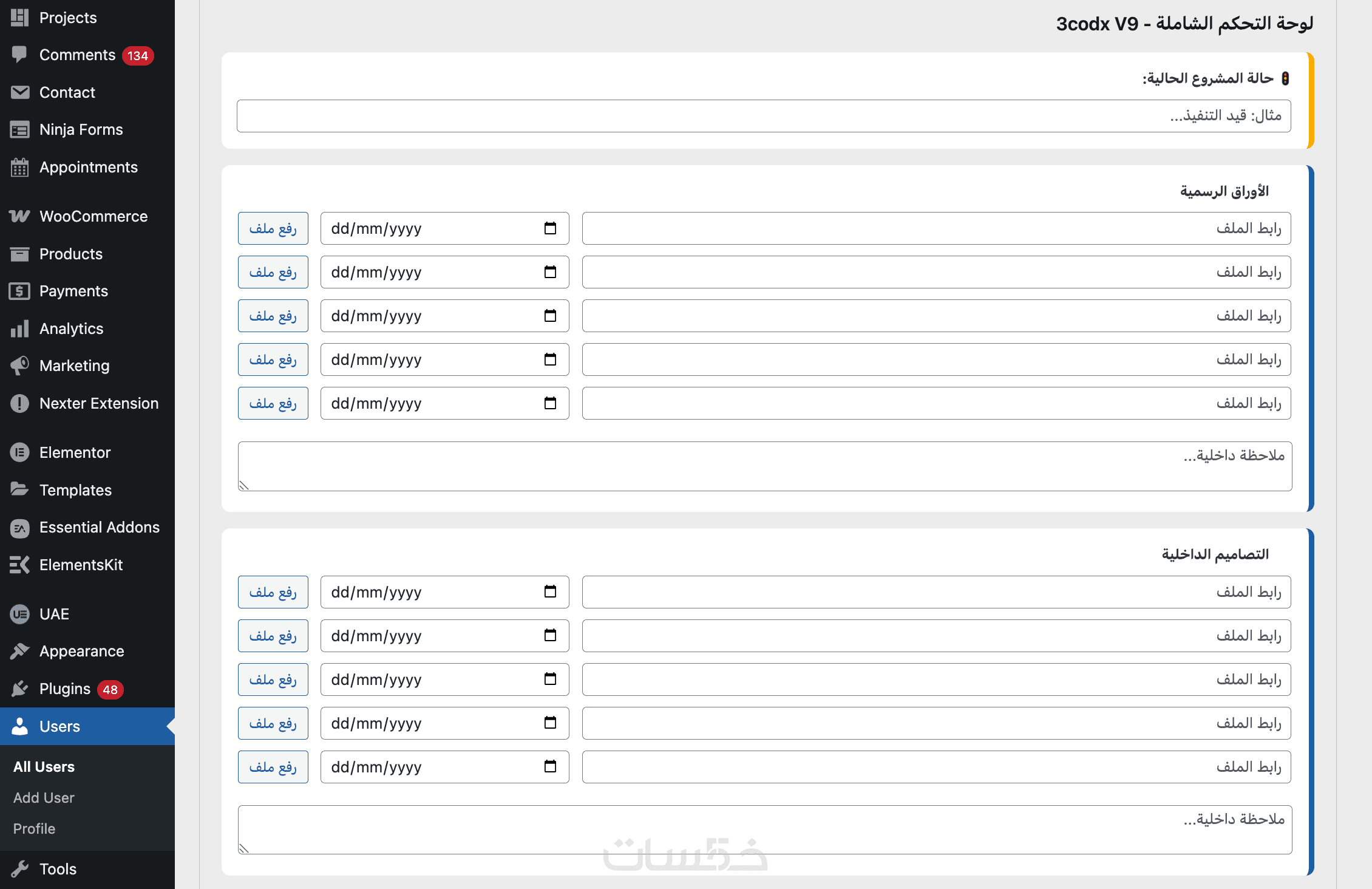Open Comments menu with 134 badge
Viewport: 1372px width, 889px height.
[x=77, y=55]
